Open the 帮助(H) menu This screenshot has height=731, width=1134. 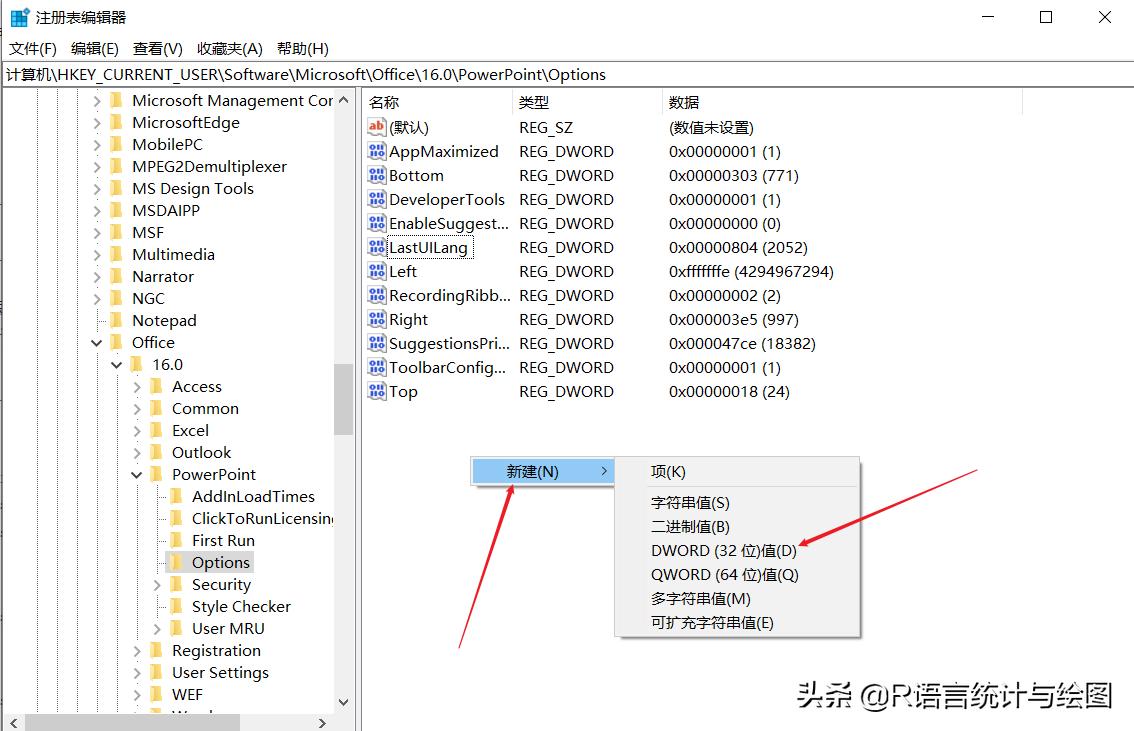[303, 48]
